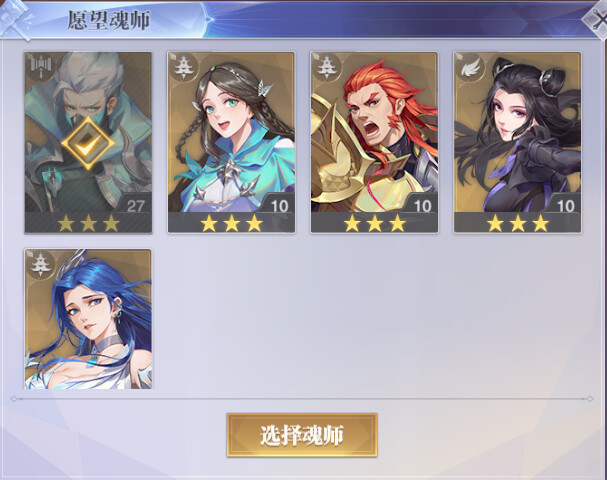Screen dimensions: 607x480
Task: Click the 选择魂师 confirm button
Action: pos(302,435)
